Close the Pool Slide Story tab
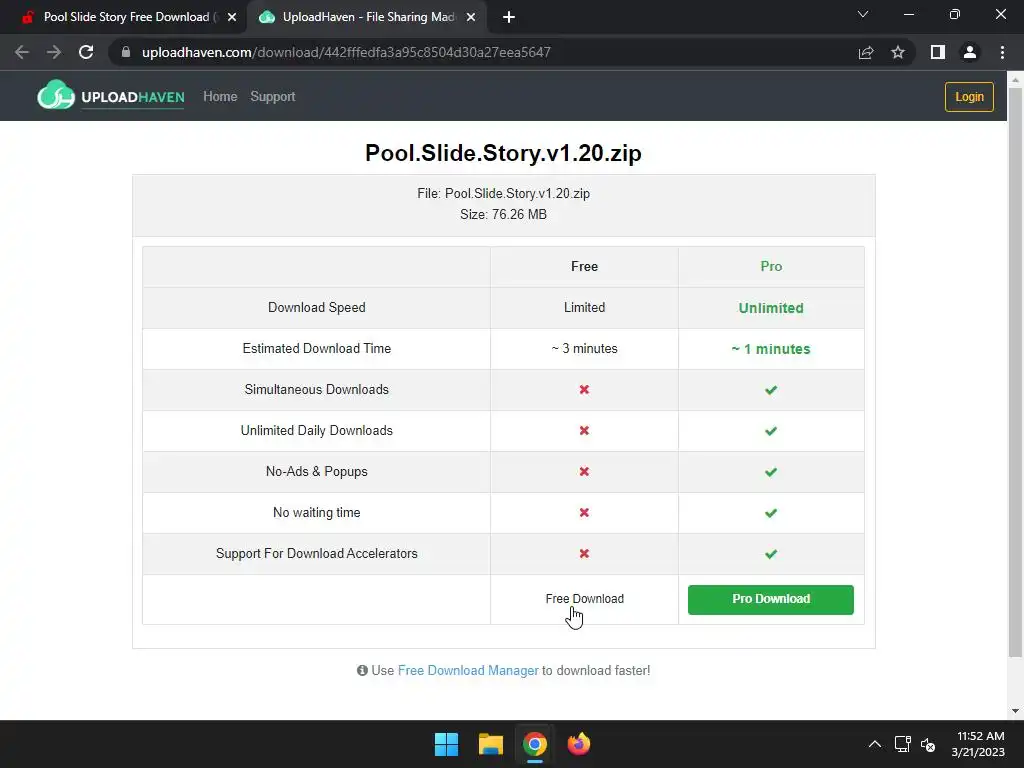Image resolution: width=1024 pixels, height=768 pixels. tap(232, 17)
